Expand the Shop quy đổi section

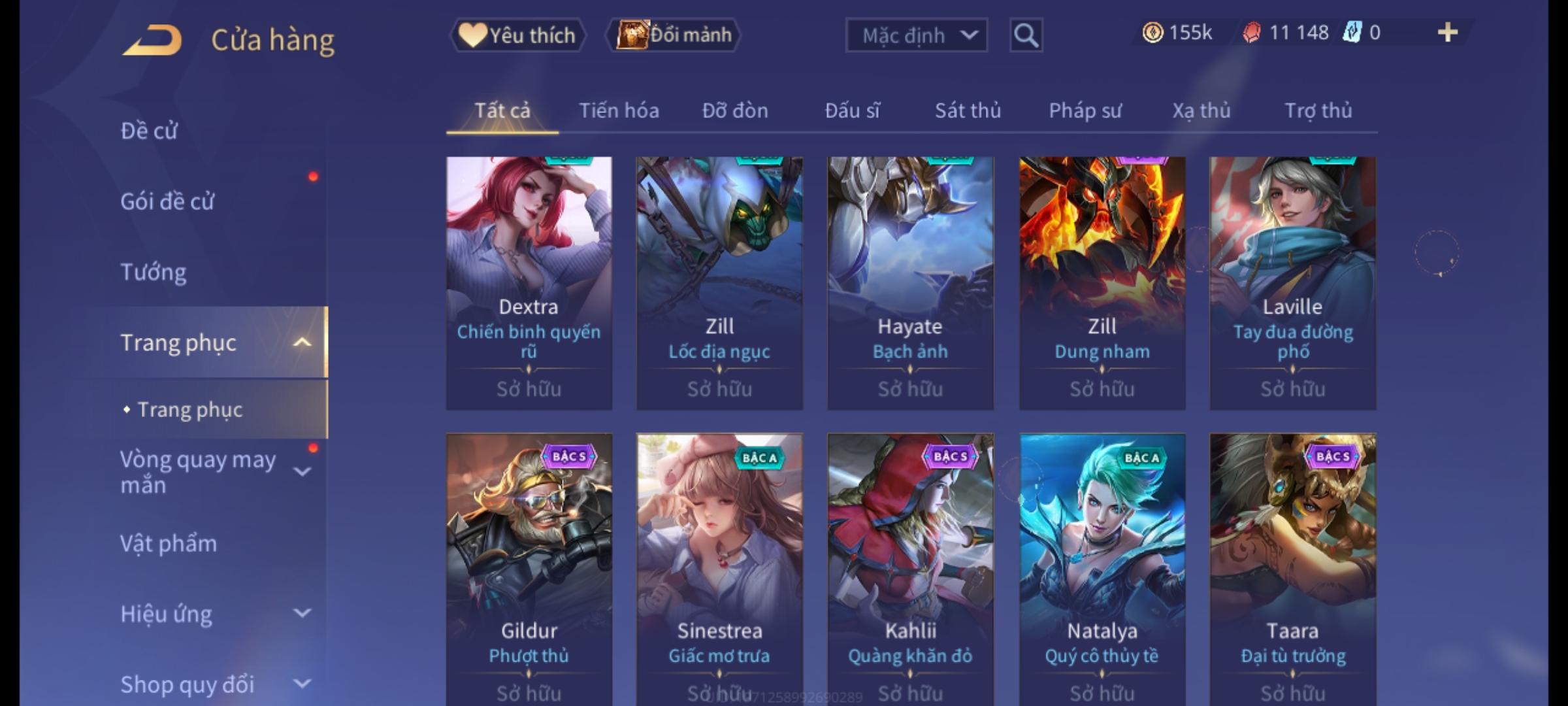coord(302,684)
